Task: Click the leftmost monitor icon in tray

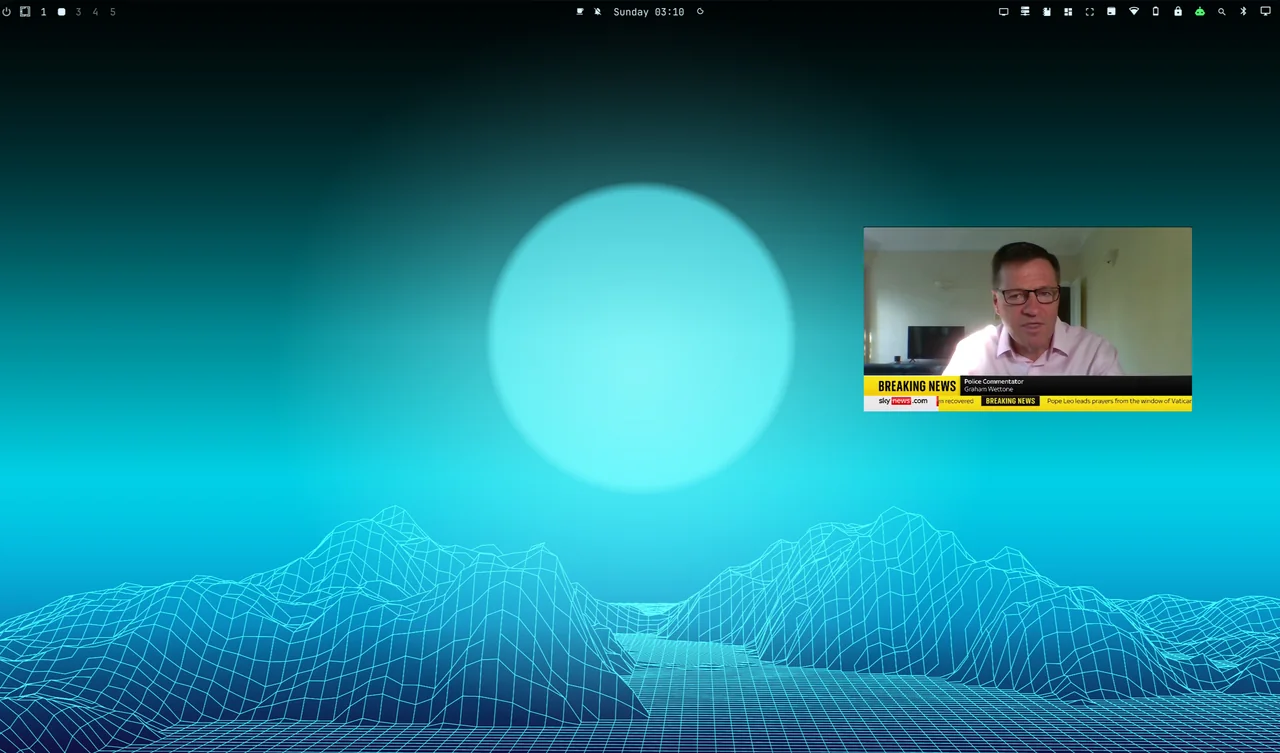Action: [1004, 12]
